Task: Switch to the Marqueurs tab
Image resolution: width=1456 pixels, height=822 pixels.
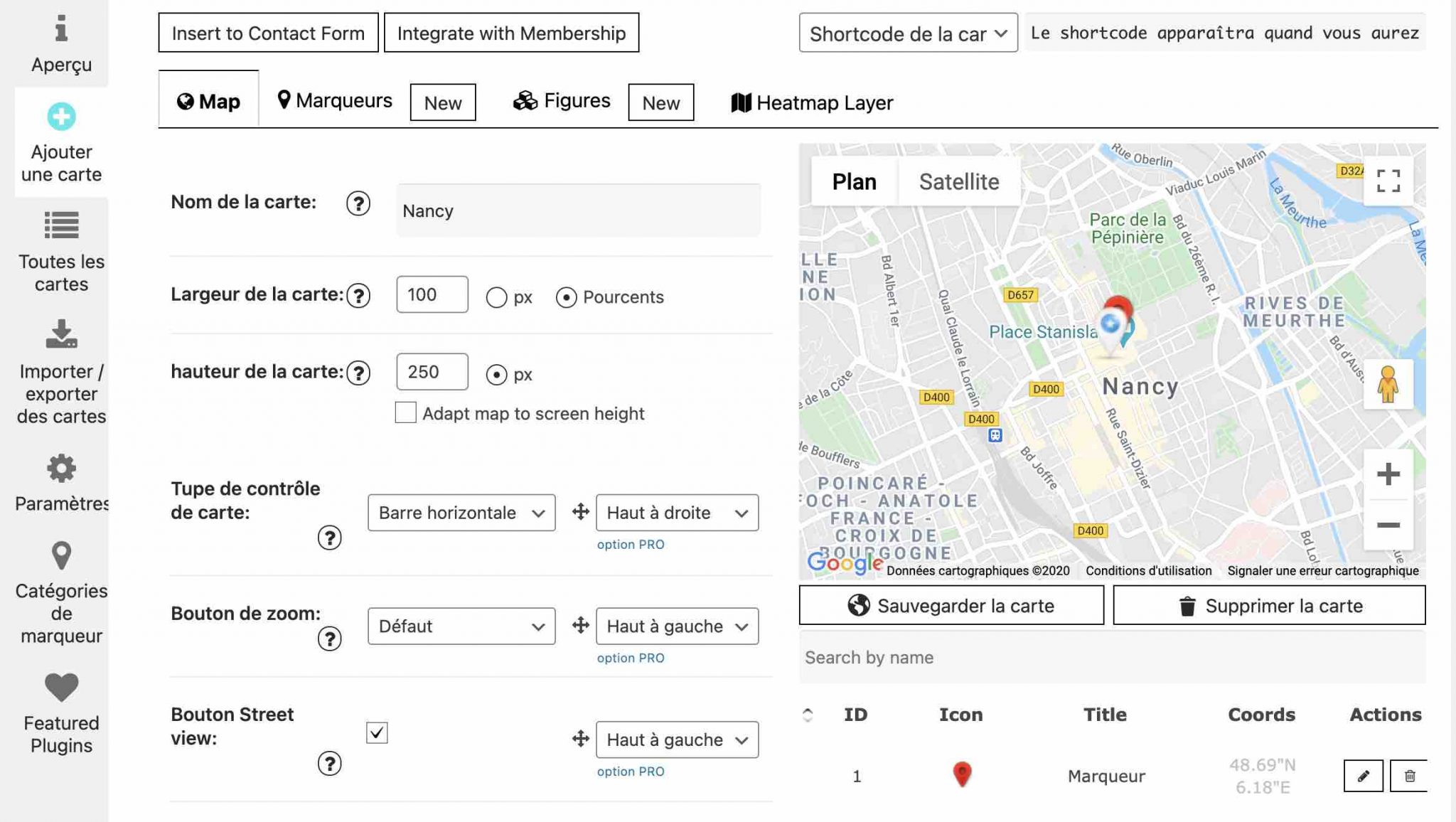Action: (x=334, y=101)
